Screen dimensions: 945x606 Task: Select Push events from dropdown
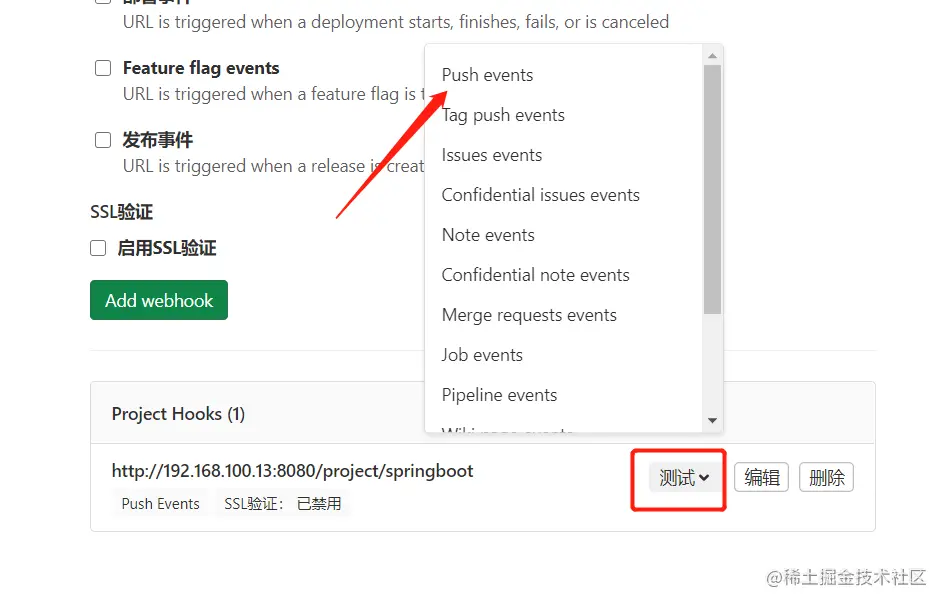click(487, 75)
